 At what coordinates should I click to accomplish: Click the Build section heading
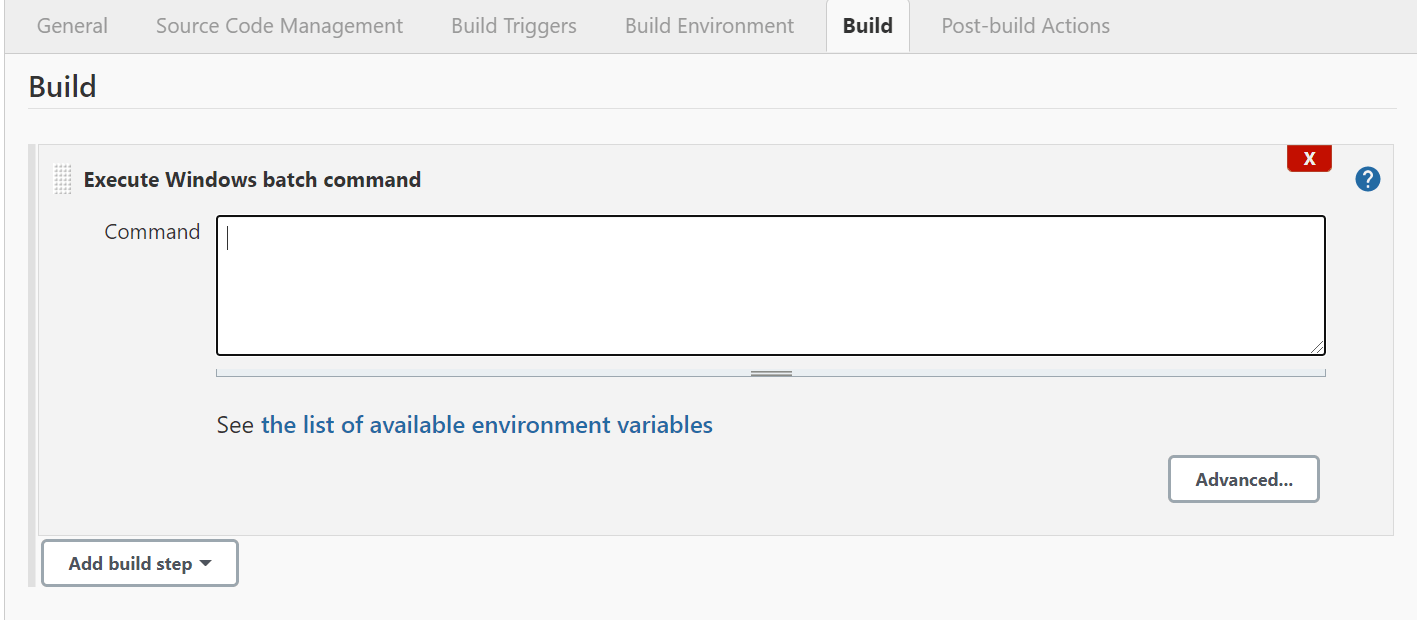click(x=62, y=86)
